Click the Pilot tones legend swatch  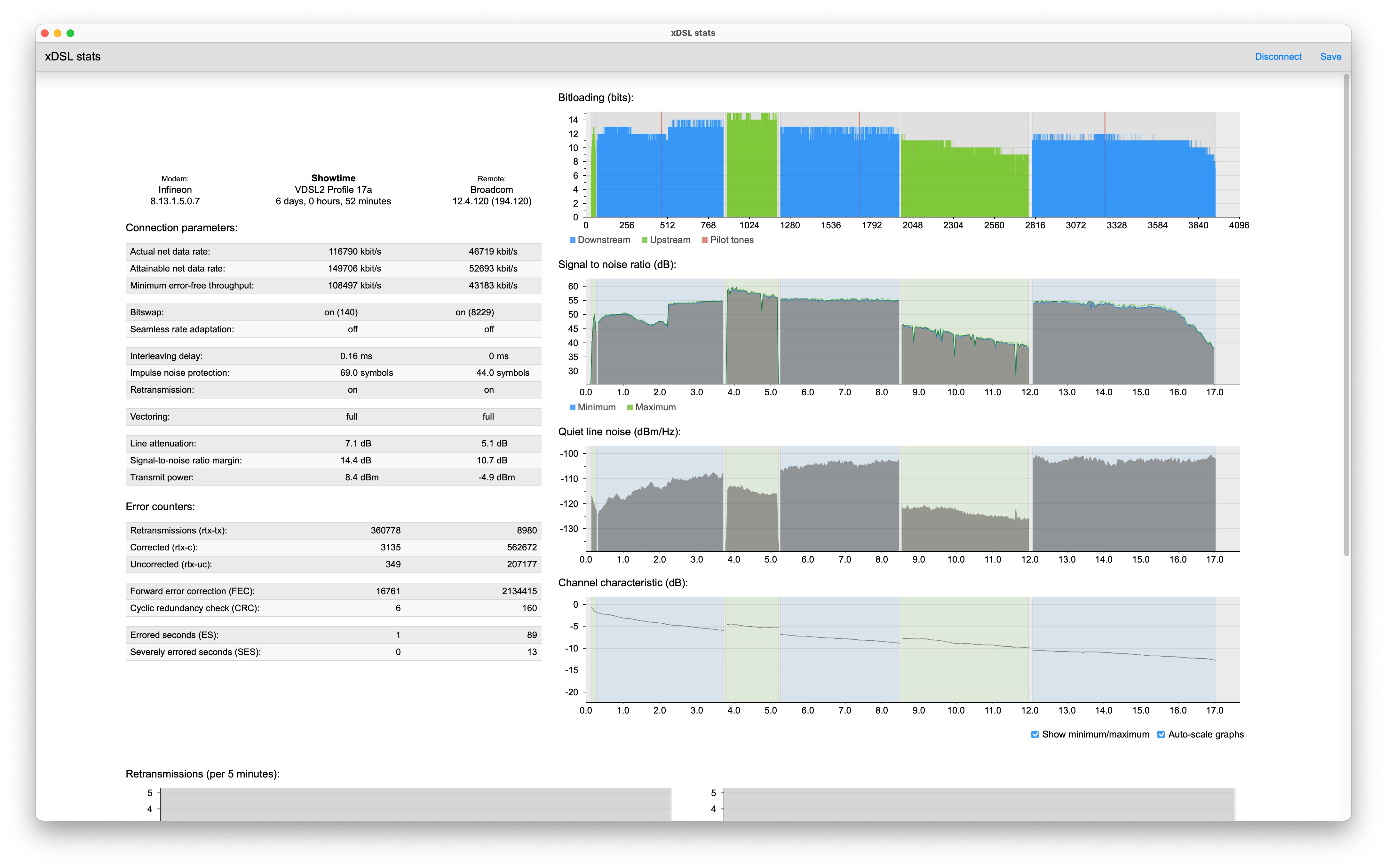705,240
